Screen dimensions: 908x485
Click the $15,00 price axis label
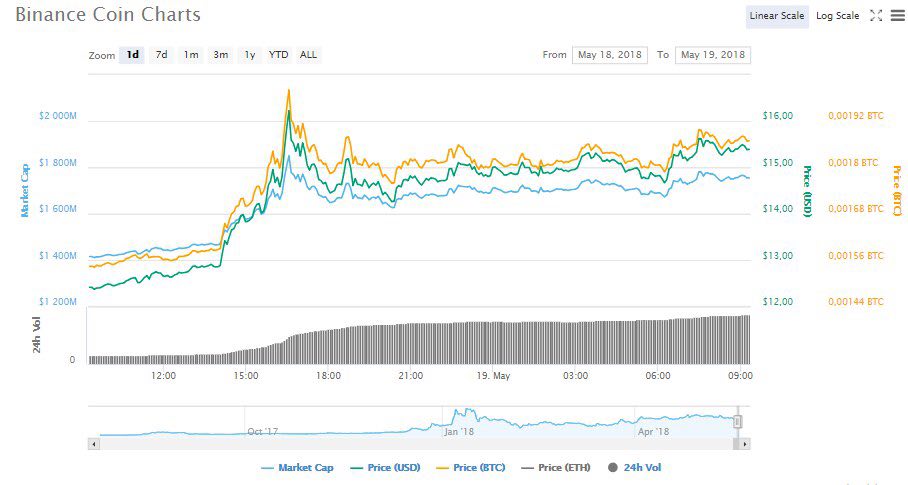[778, 163]
